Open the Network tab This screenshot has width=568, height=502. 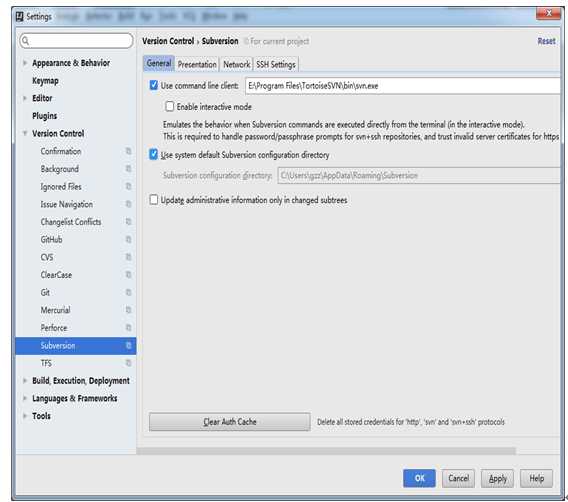point(237,64)
